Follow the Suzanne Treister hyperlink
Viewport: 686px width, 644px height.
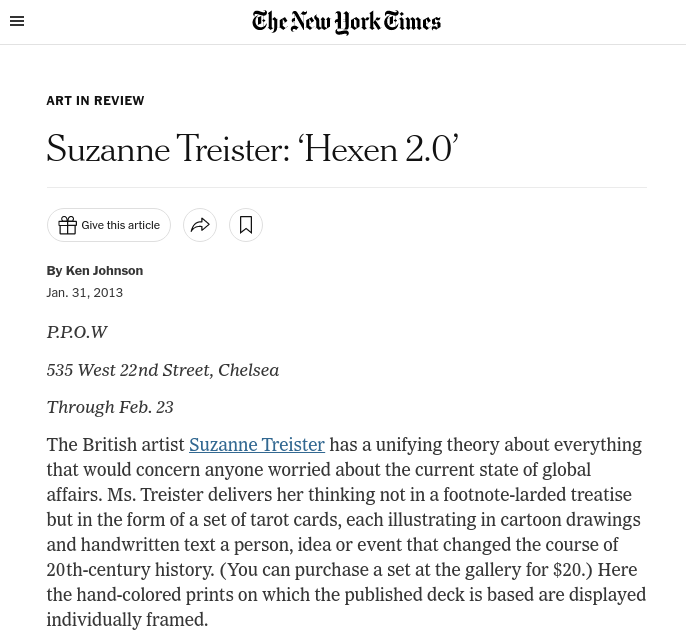(257, 445)
